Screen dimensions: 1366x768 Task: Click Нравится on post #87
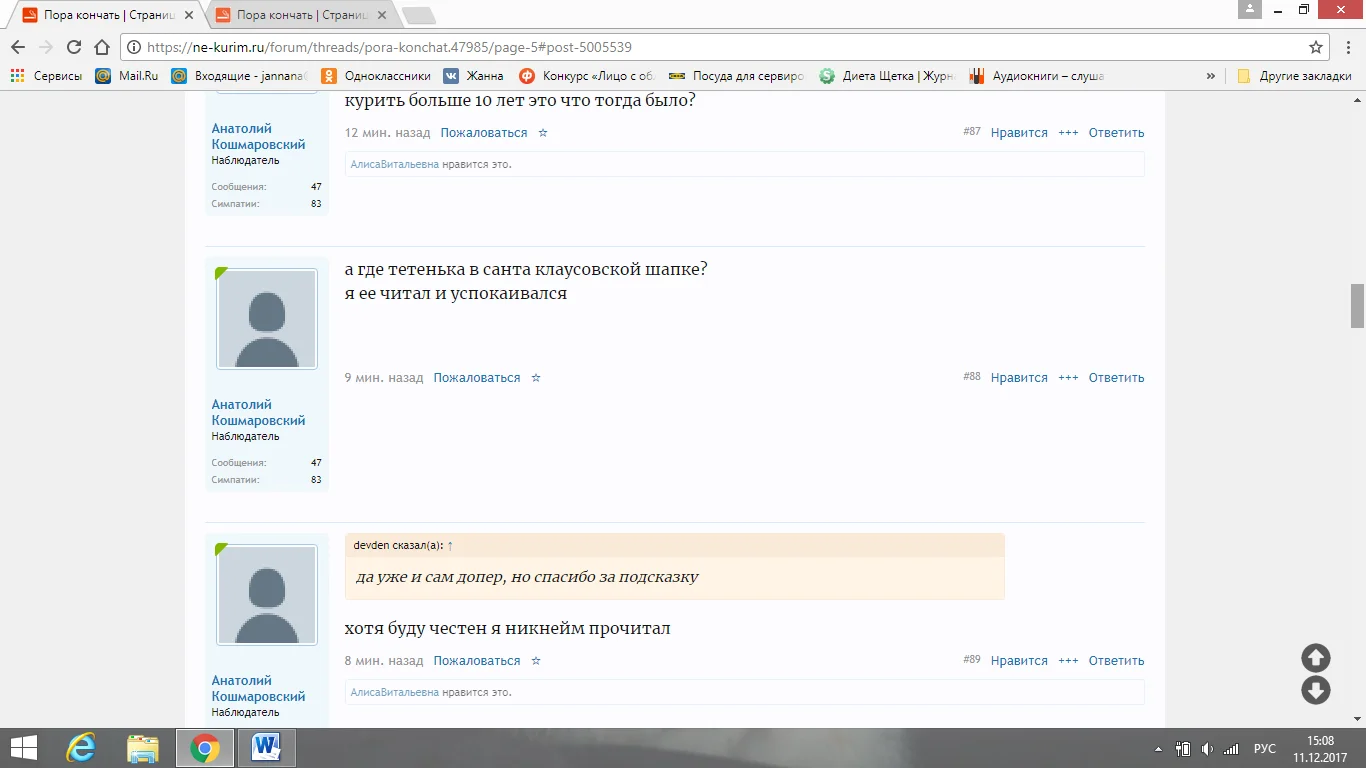coord(1019,133)
